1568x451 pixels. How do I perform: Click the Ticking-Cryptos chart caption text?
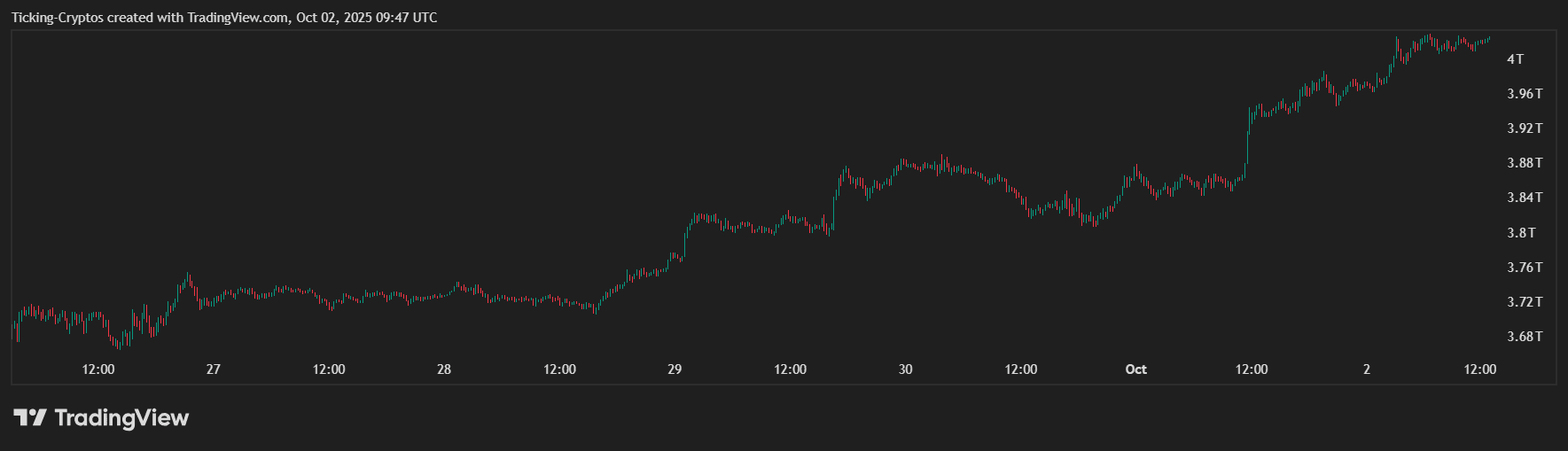click(223, 18)
